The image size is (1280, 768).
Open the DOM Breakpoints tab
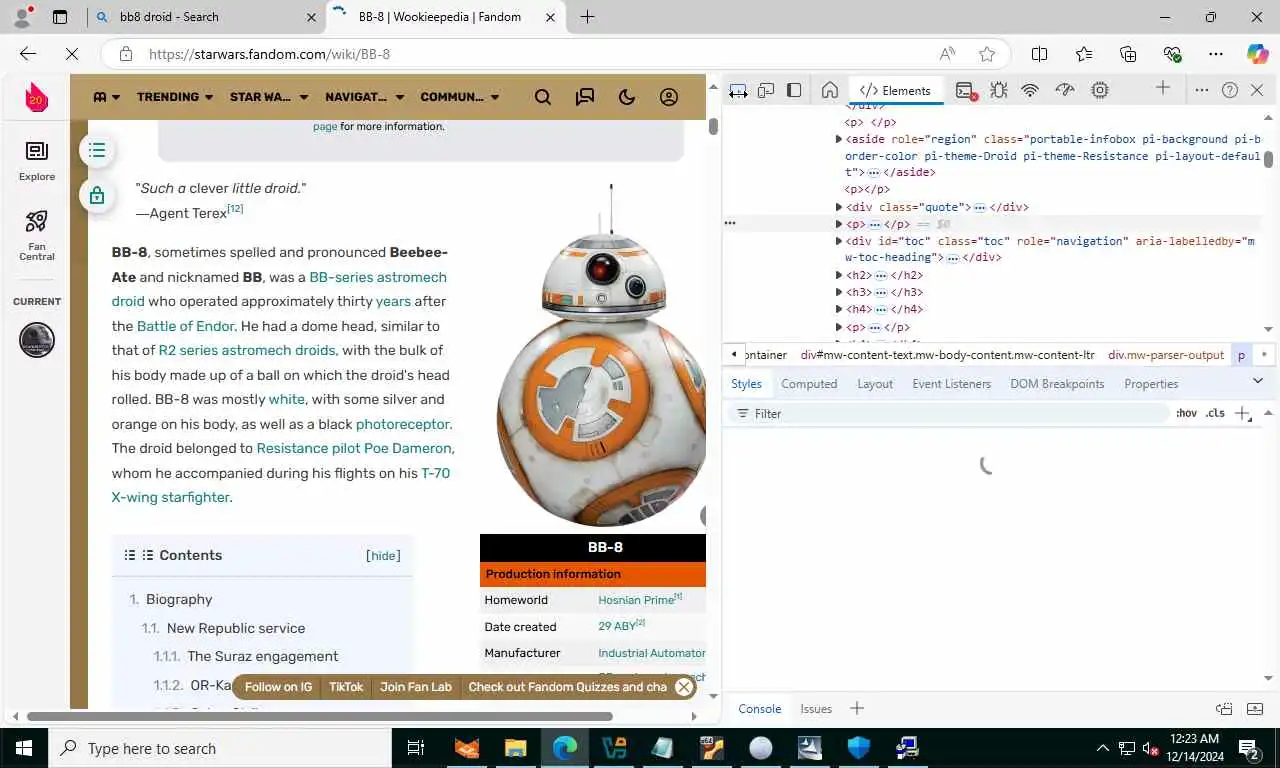pyautogui.click(x=1057, y=384)
